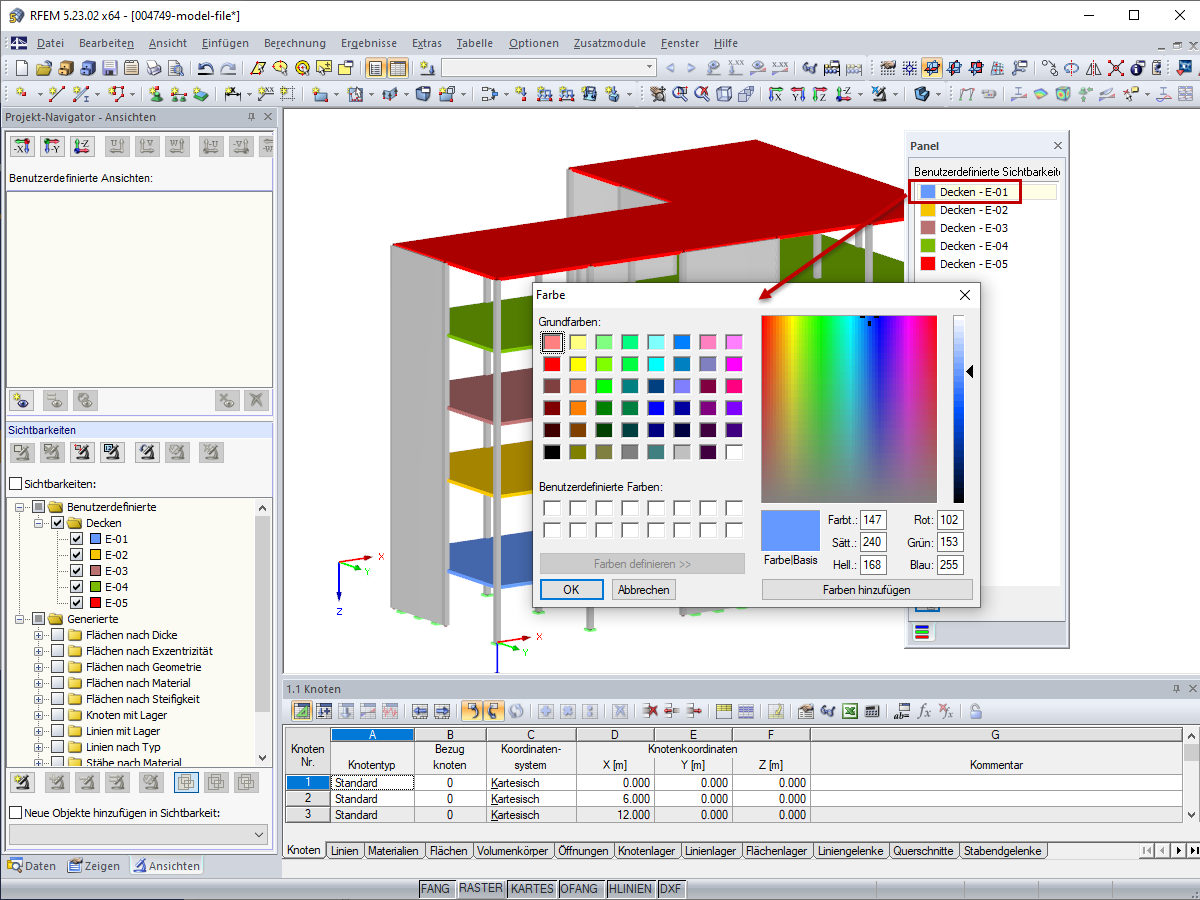
Task: Open a file with the folder icon
Action: [x=43, y=68]
